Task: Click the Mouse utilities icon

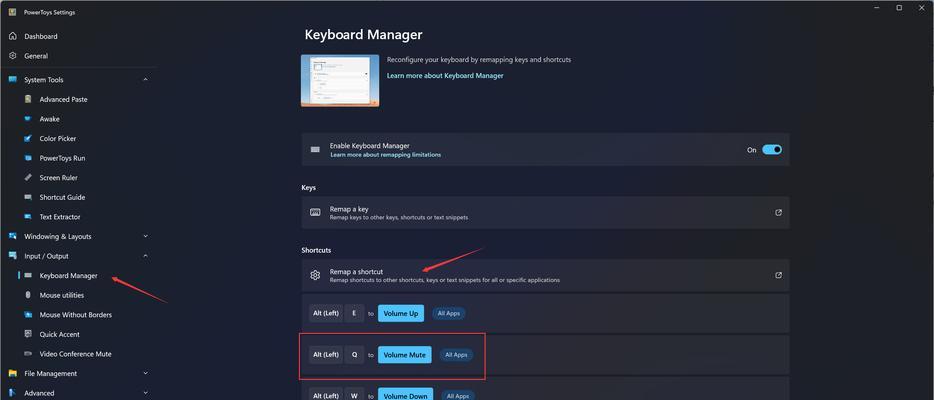Action: point(28,295)
